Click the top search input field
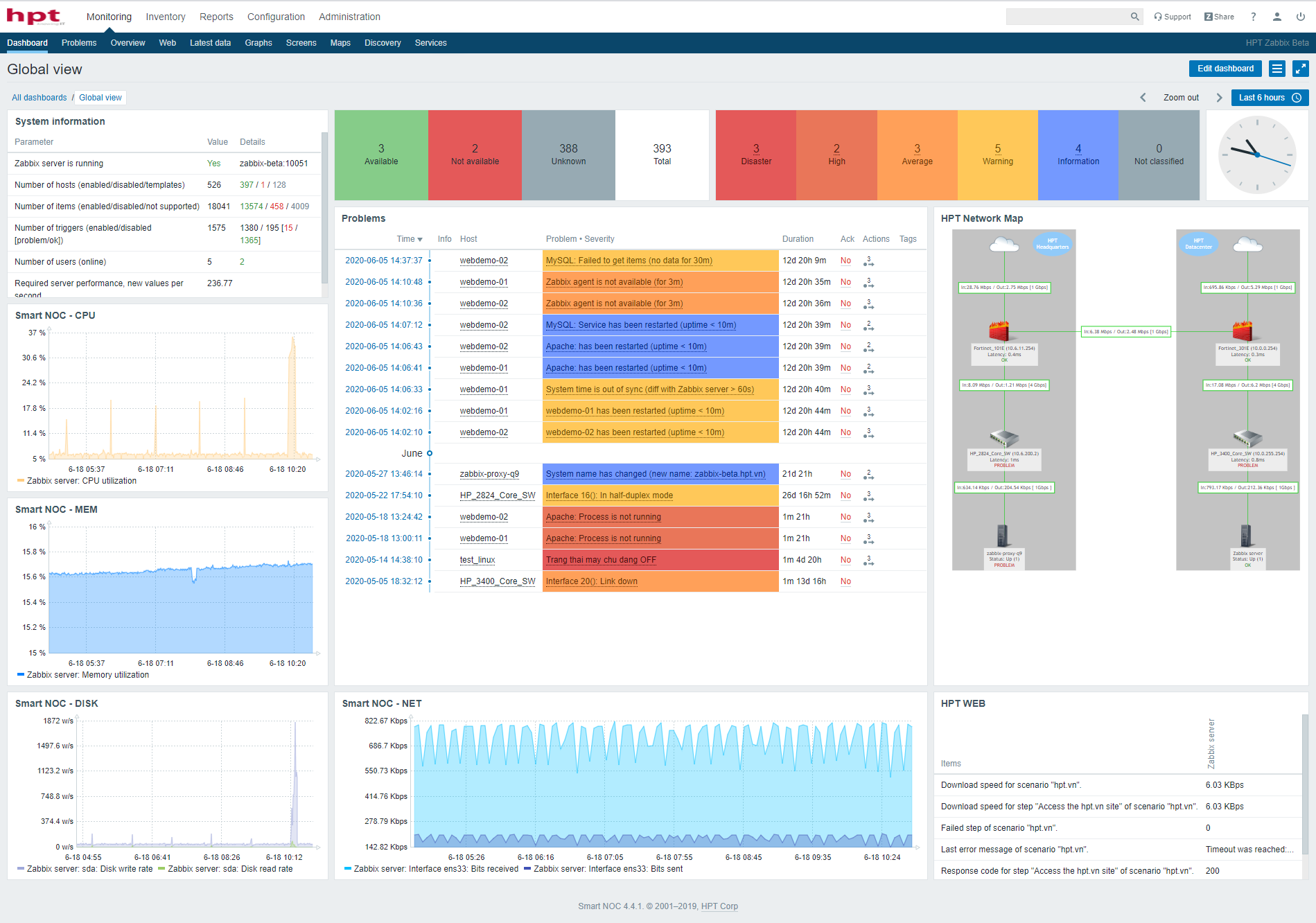 [1067, 17]
